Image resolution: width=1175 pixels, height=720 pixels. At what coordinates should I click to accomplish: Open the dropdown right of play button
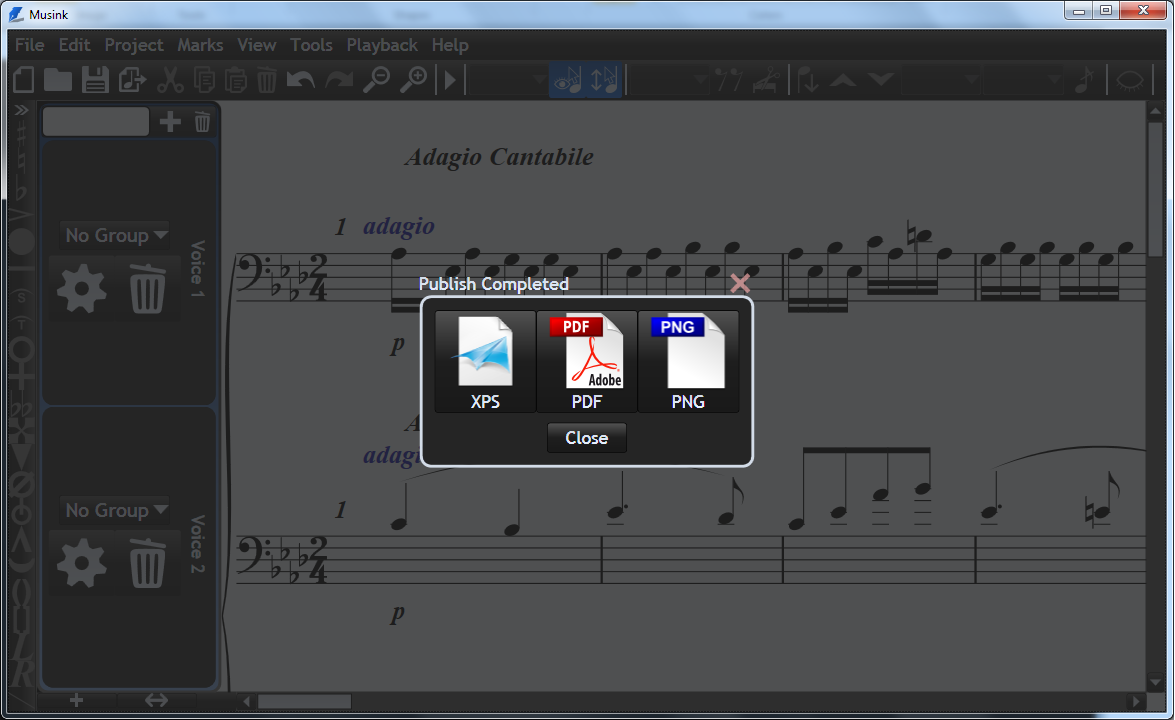coord(508,79)
